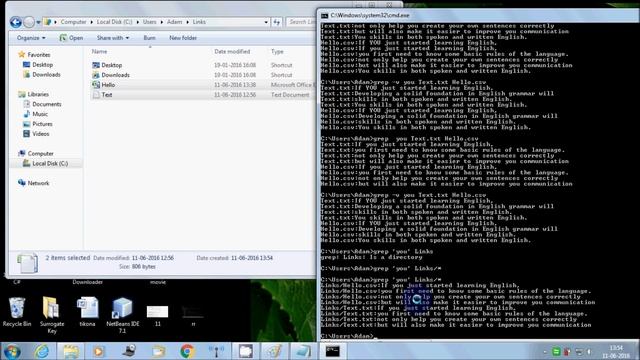Click the Windows Start button
The image size is (640, 360).
coord(12,351)
